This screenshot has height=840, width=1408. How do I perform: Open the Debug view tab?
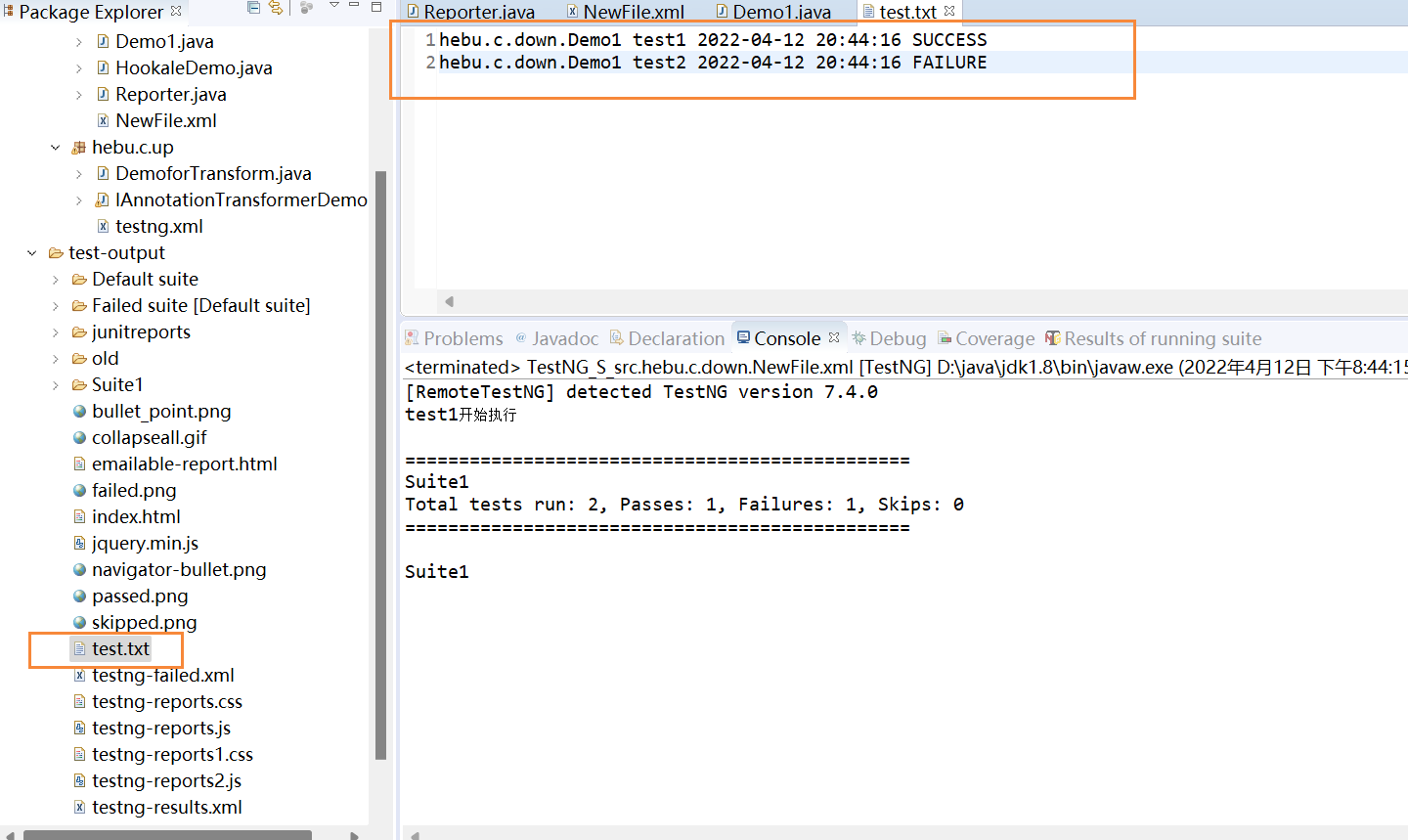tap(889, 338)
